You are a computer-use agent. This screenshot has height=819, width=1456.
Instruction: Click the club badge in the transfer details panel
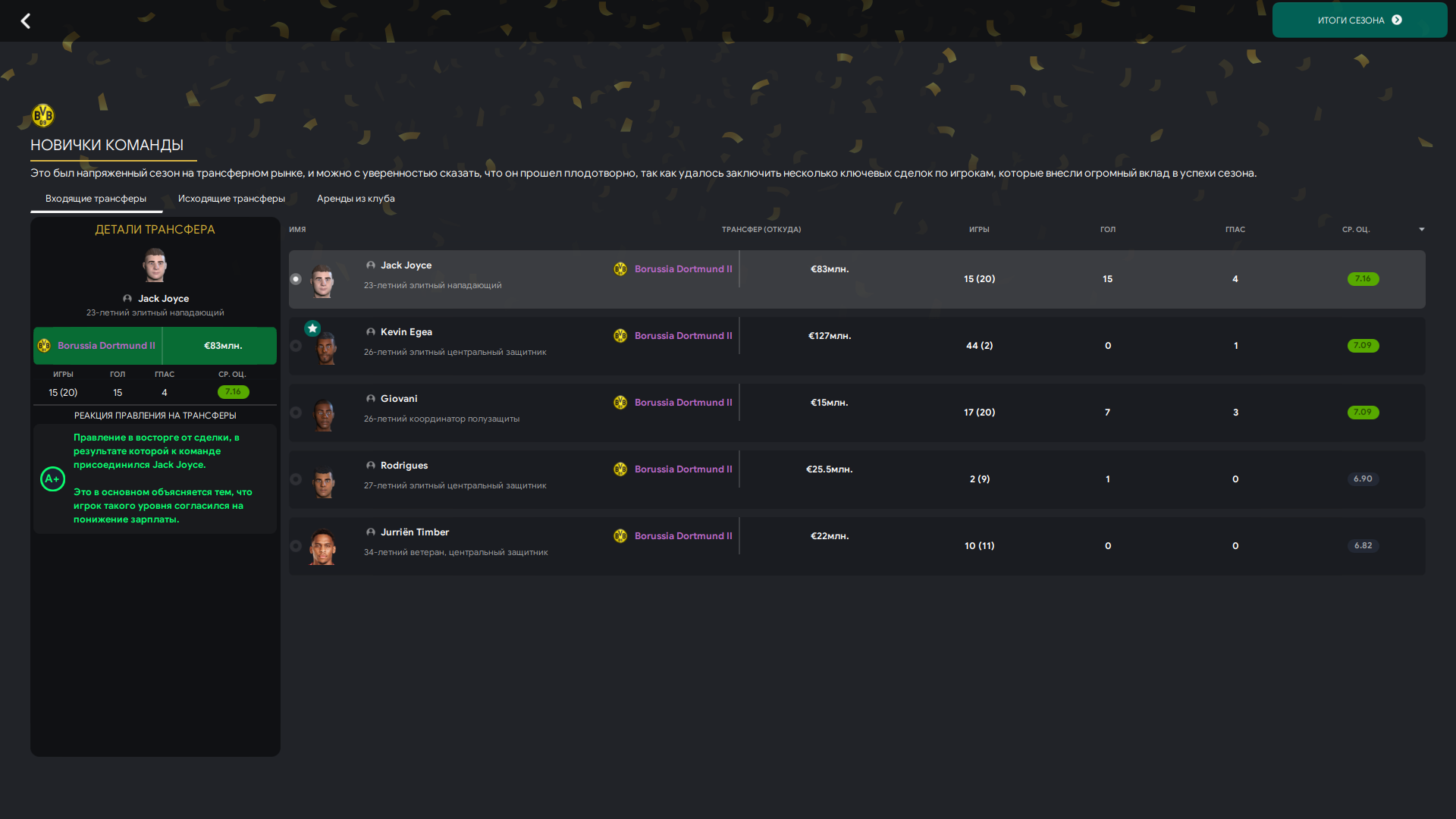[44, 346]
